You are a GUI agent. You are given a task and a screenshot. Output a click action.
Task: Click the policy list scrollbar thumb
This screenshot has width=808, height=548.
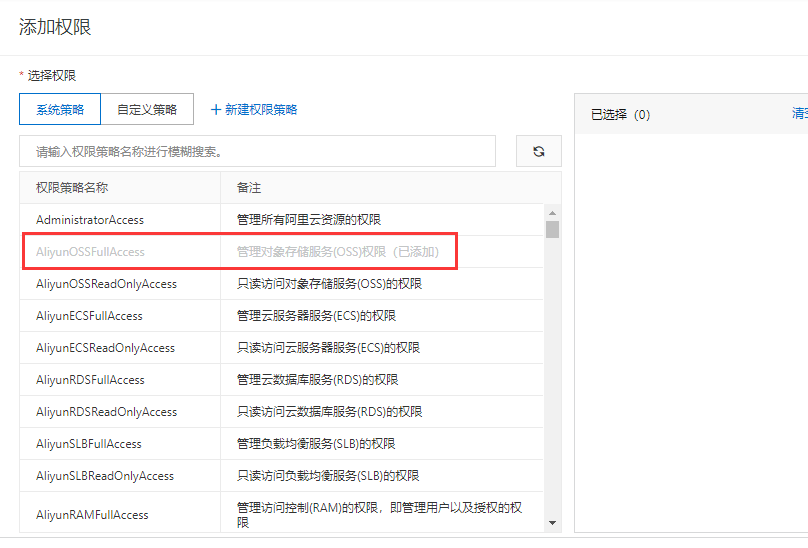click(552, 229)
